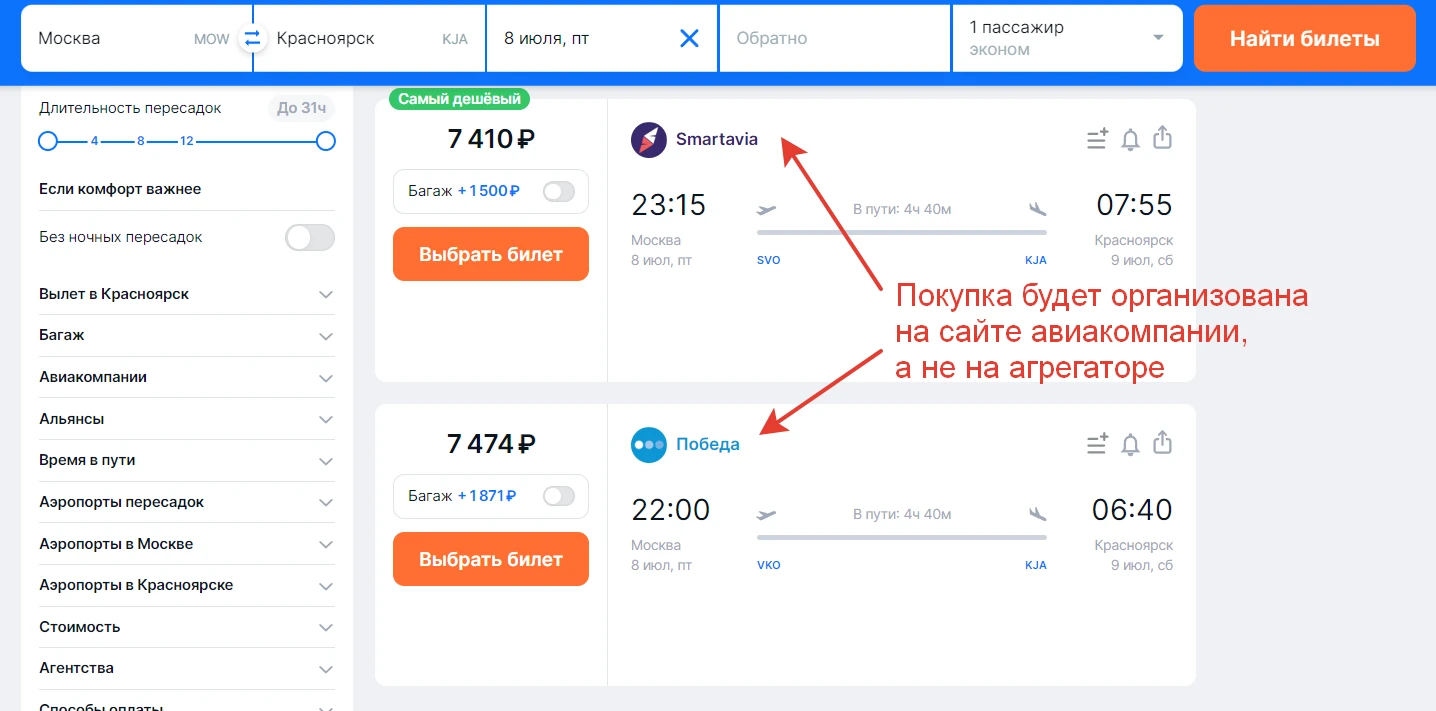Swap origin and destination cities
This screenshot has width=1436, height=711.
[252, 39]
